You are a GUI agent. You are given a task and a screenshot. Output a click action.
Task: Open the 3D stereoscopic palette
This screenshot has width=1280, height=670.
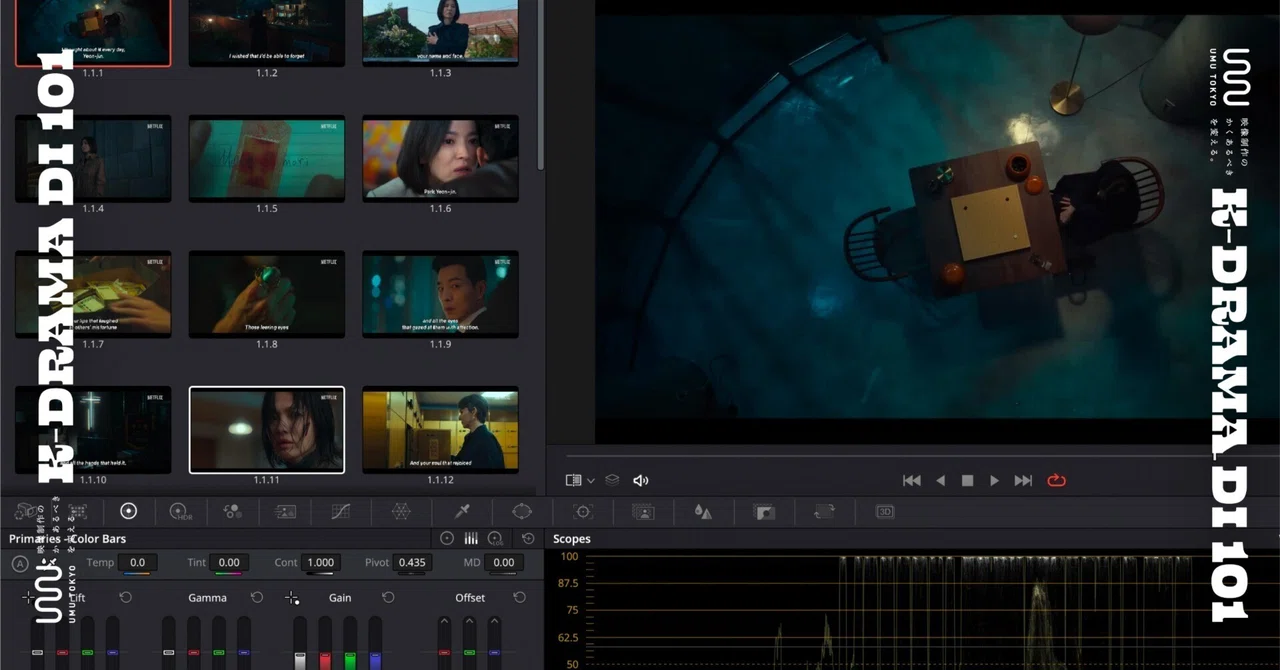point(885,511)
